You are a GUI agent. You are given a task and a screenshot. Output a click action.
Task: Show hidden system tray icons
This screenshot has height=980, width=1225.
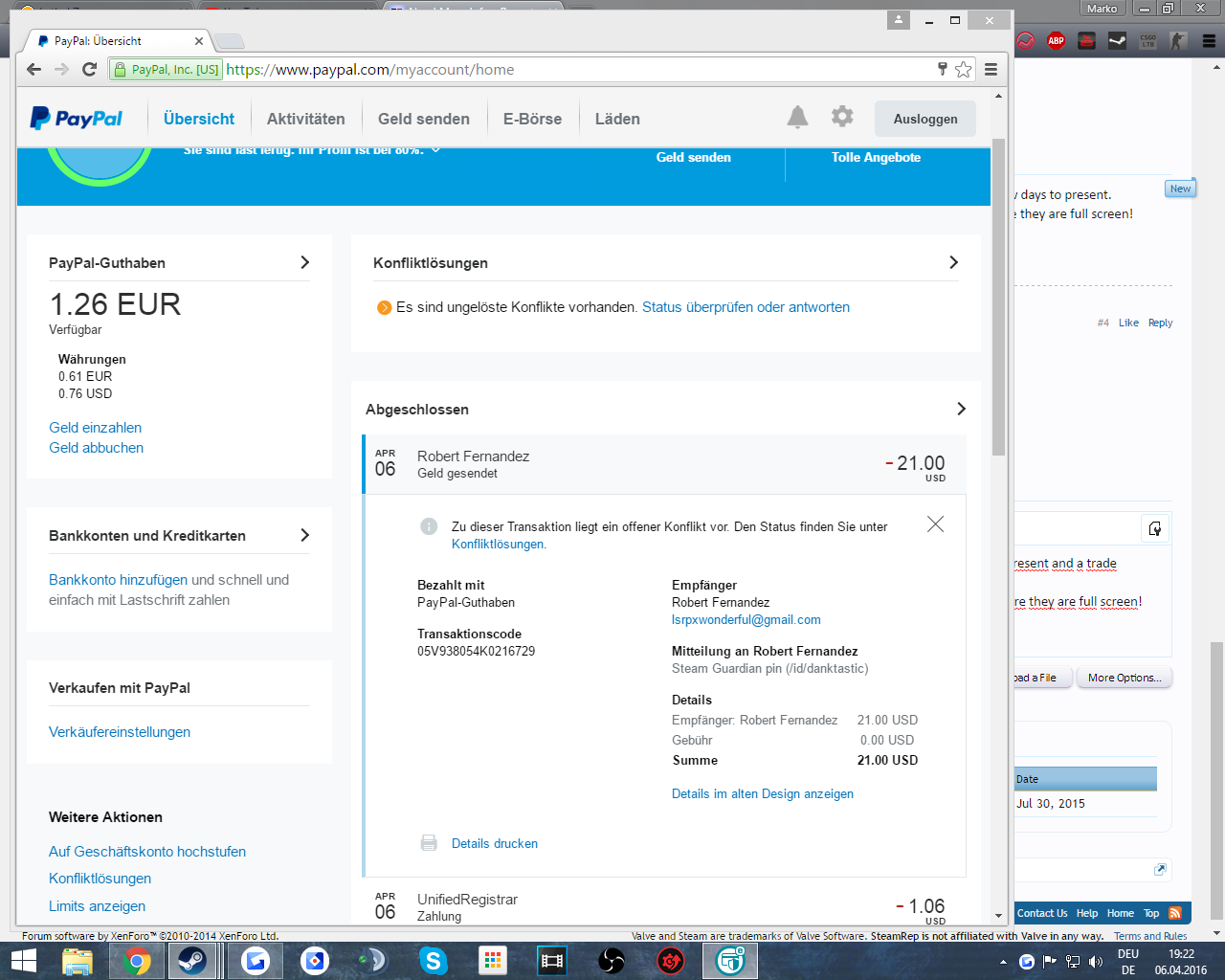[1003, 962]
